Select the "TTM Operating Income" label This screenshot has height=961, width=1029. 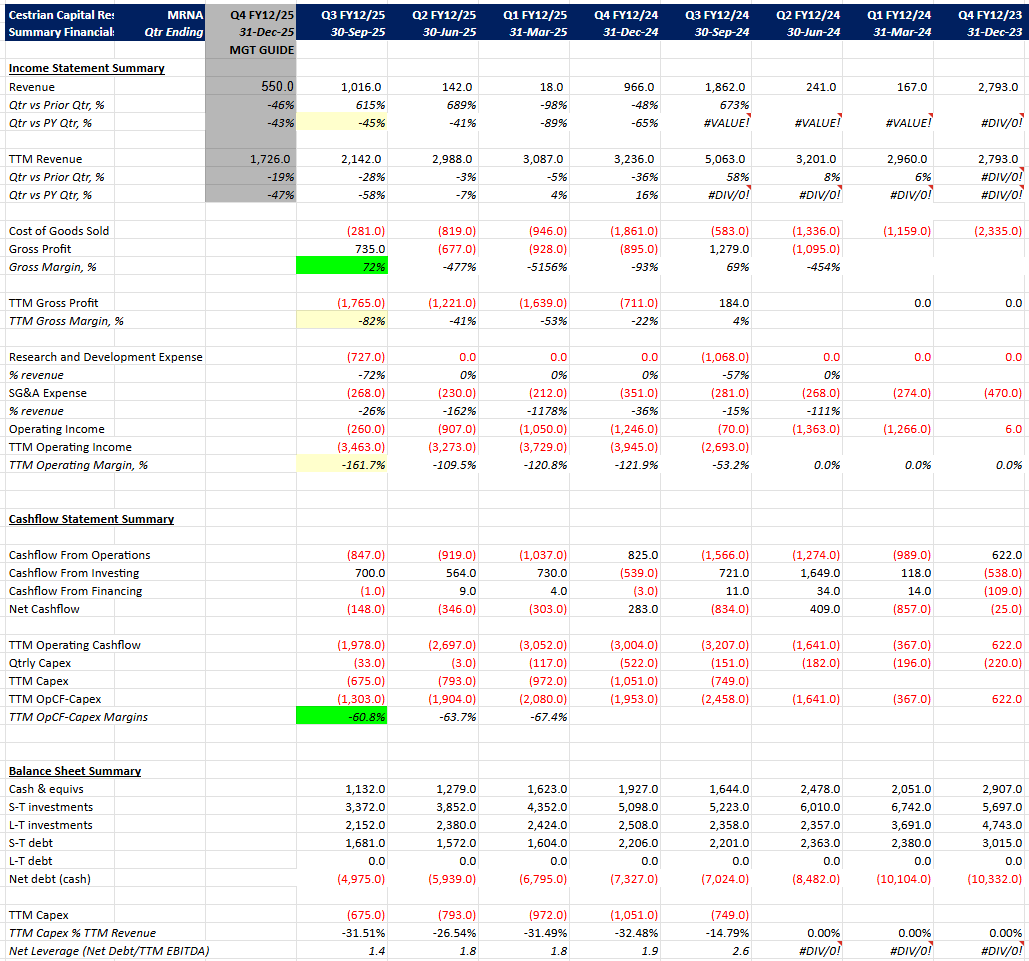pyautogui.click(x=70, y=447)
